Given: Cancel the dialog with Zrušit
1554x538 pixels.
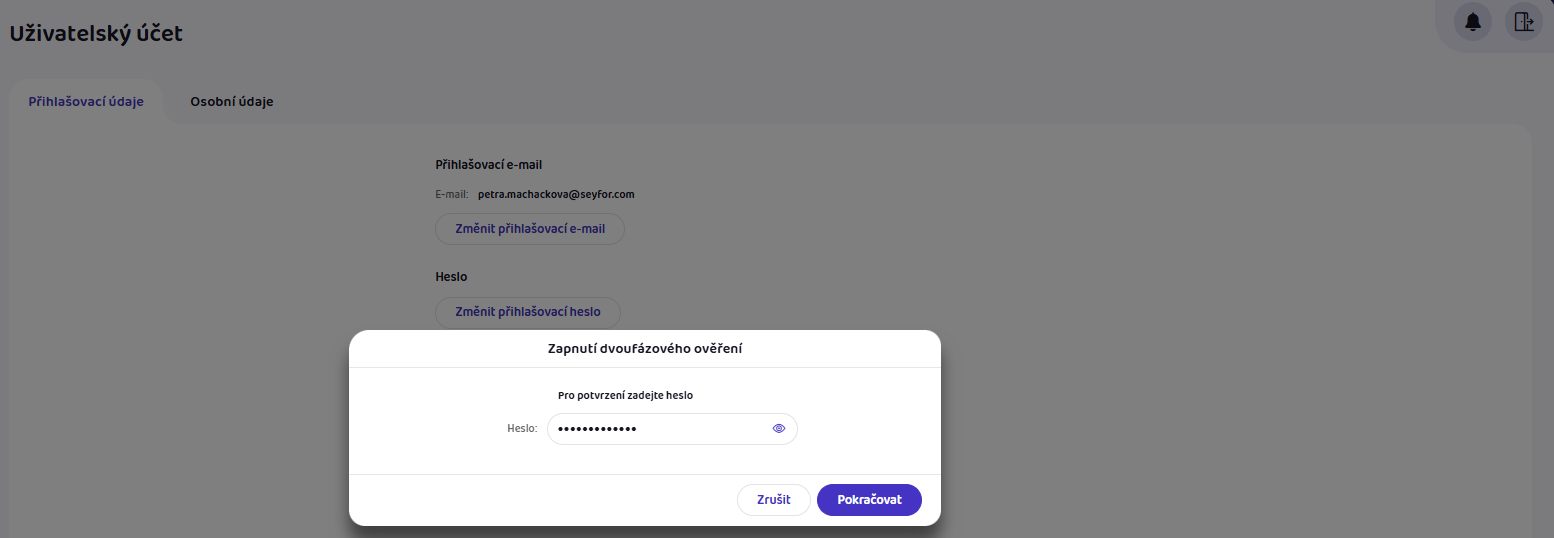Looking at the screenshot, I should (773, 500).
